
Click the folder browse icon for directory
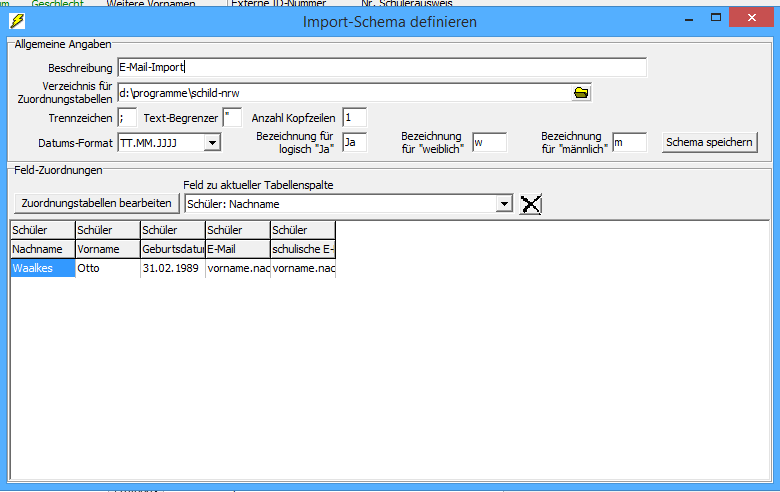point(581,93)
